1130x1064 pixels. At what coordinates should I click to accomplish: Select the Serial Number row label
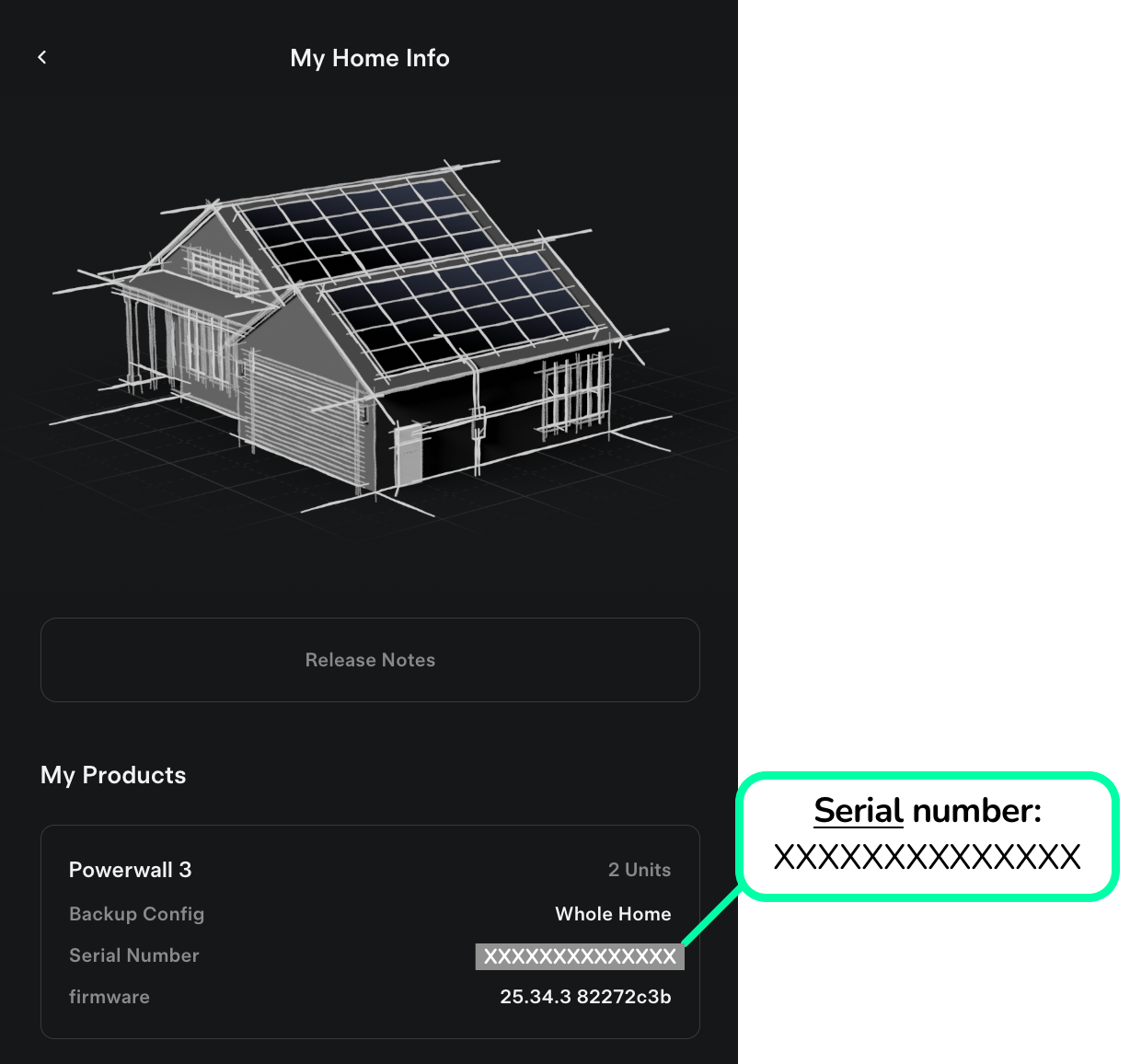[134, 955]
